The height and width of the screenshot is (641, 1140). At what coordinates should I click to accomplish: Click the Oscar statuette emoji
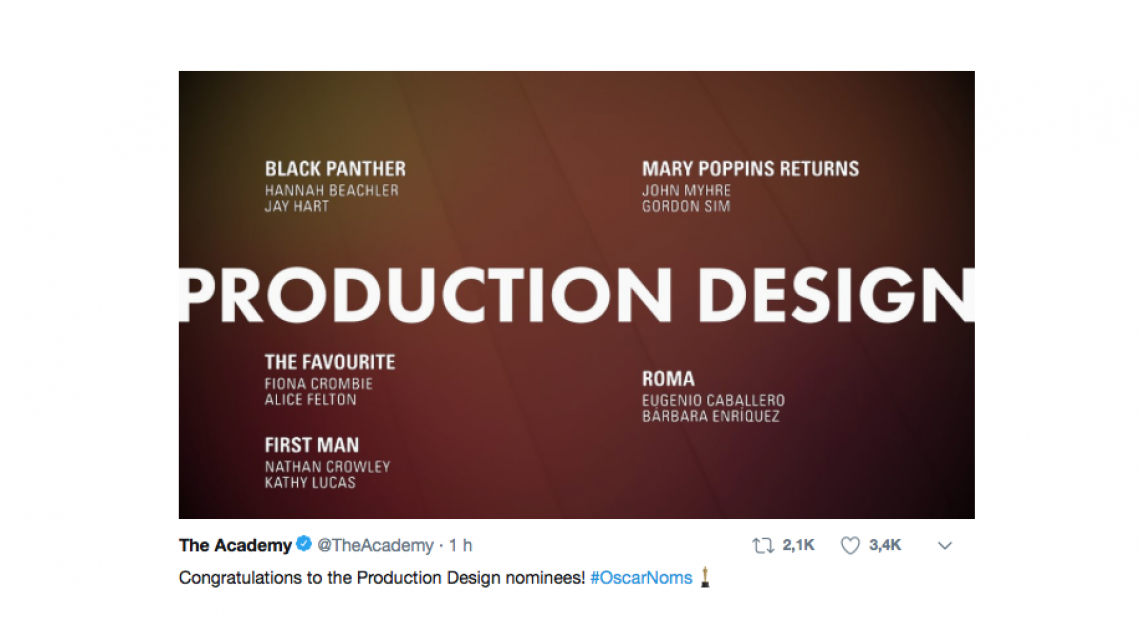click(705, 578)
